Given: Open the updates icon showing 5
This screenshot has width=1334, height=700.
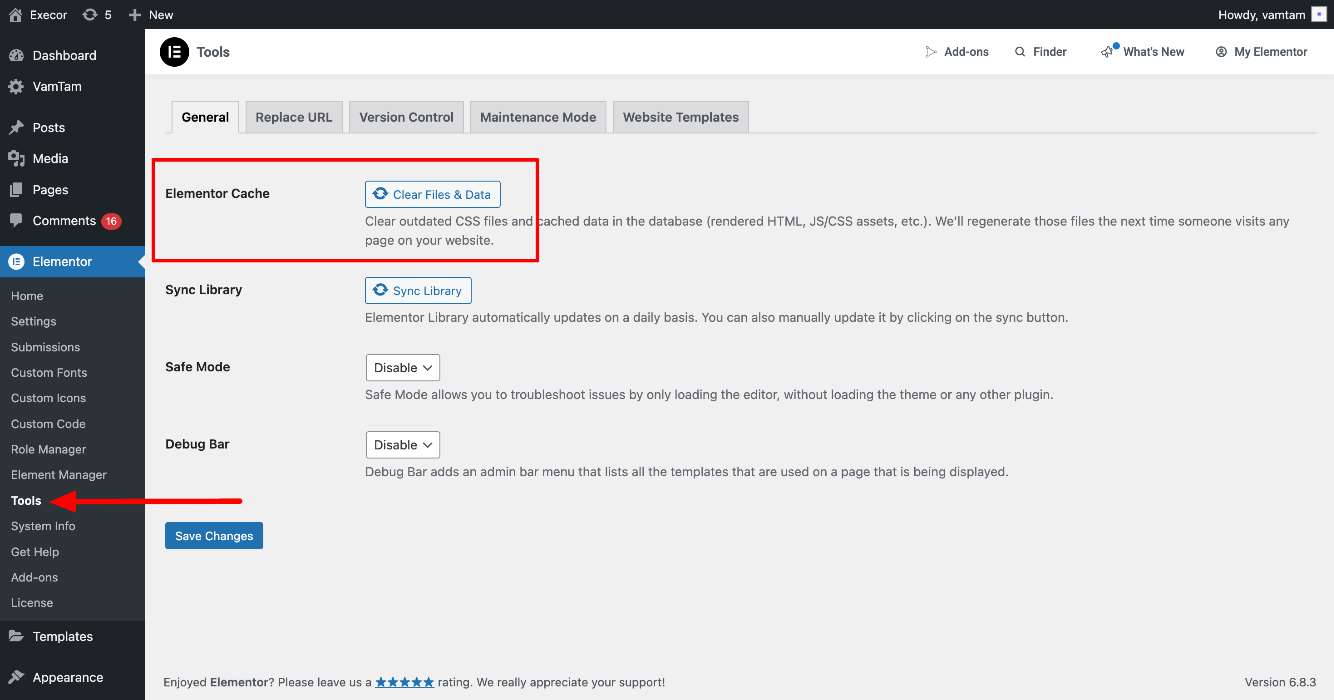Looking at the screenshot, I should [90, 14].
